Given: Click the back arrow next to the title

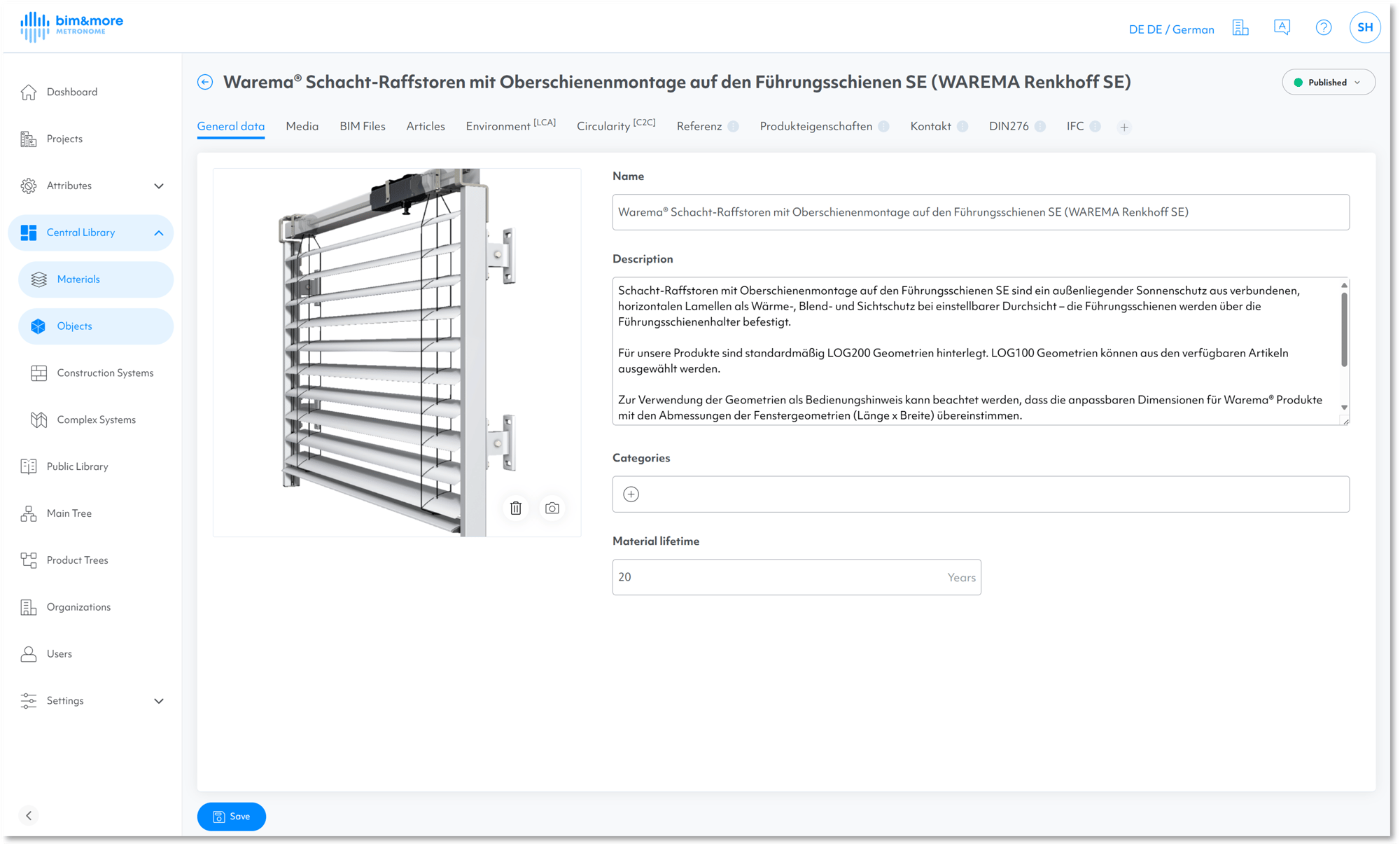Looking at the screenshot, I should (205, 83).
